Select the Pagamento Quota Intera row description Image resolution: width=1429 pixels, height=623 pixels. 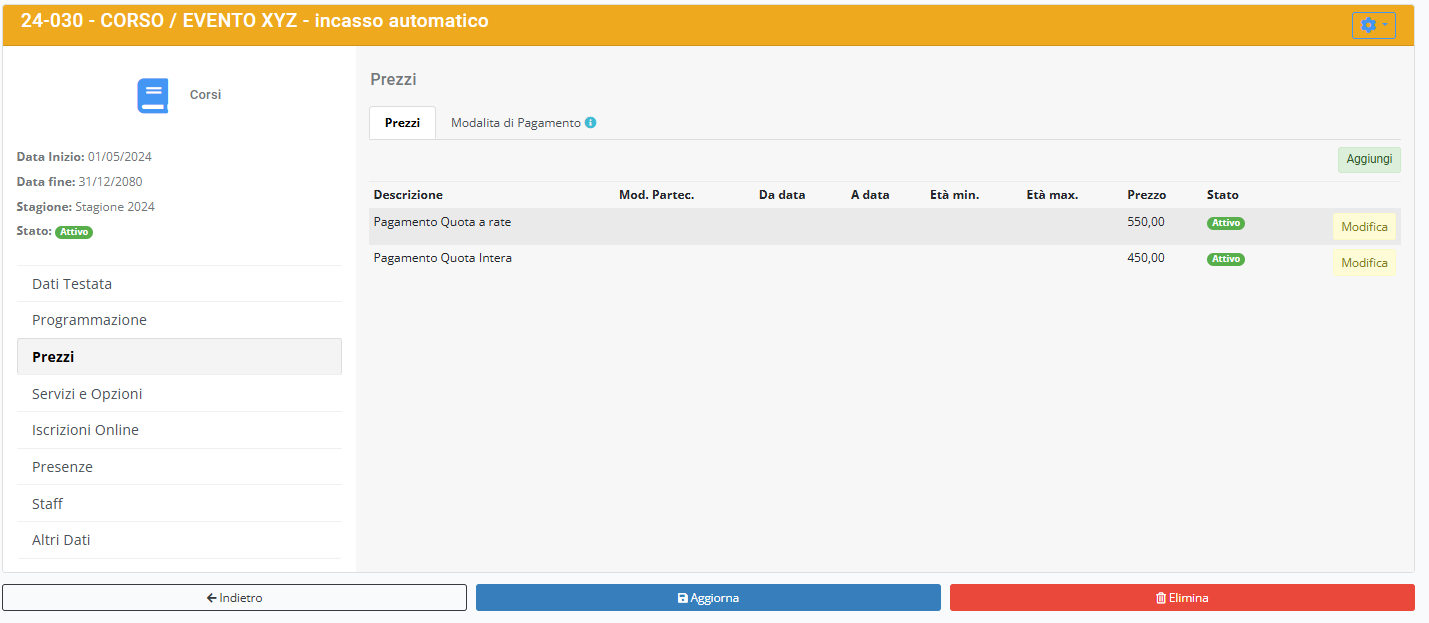442,258
